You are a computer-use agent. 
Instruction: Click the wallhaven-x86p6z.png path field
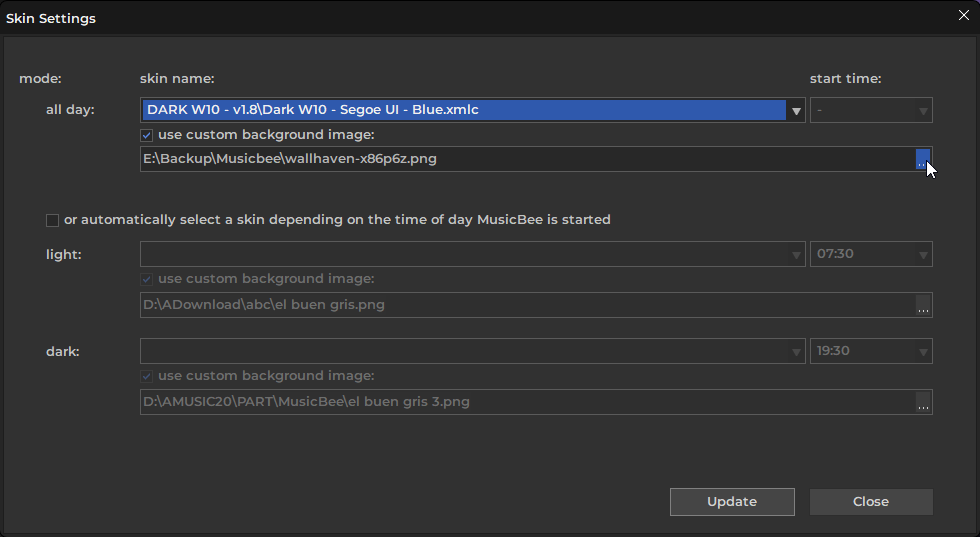click(x=528, y=159)
